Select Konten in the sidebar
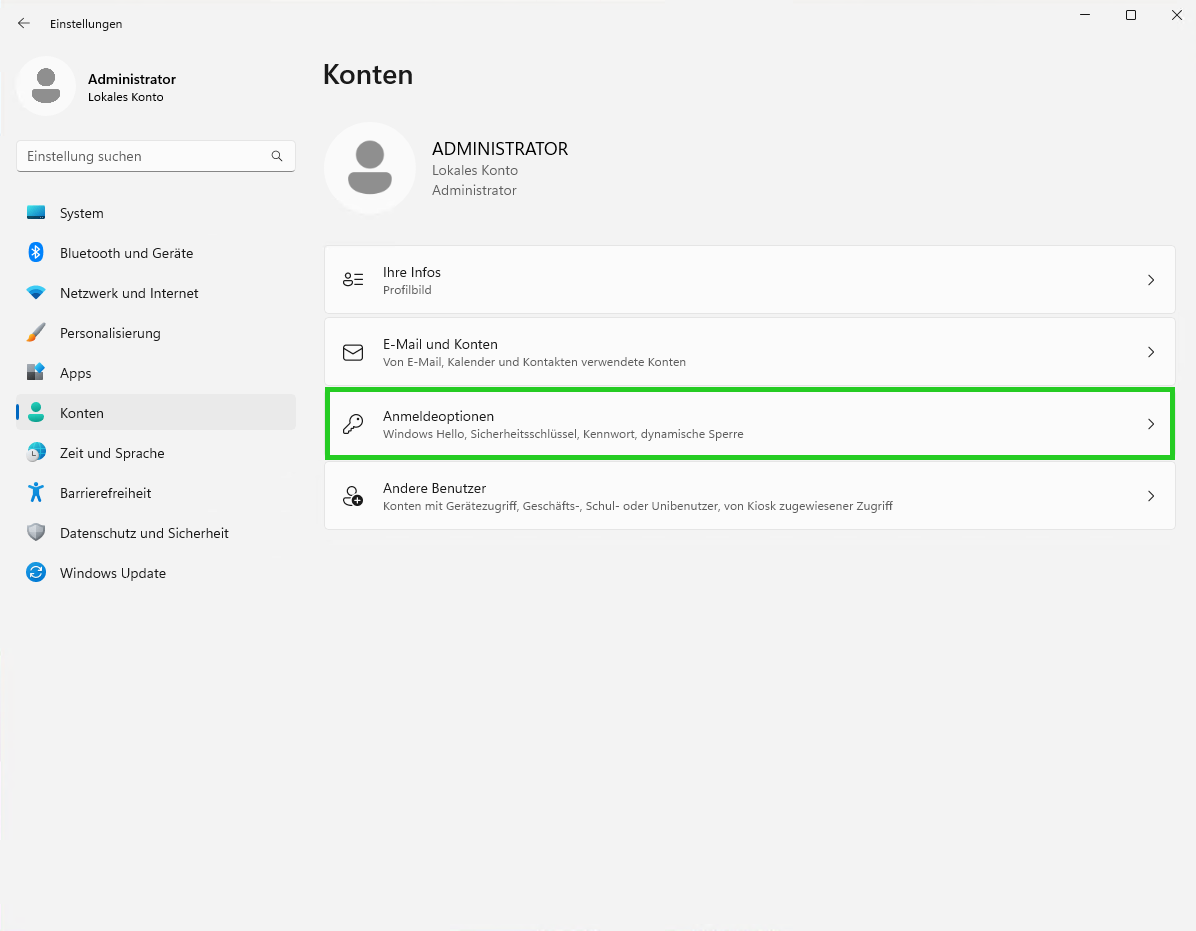1196x931 pixels. tap(82, 413)
